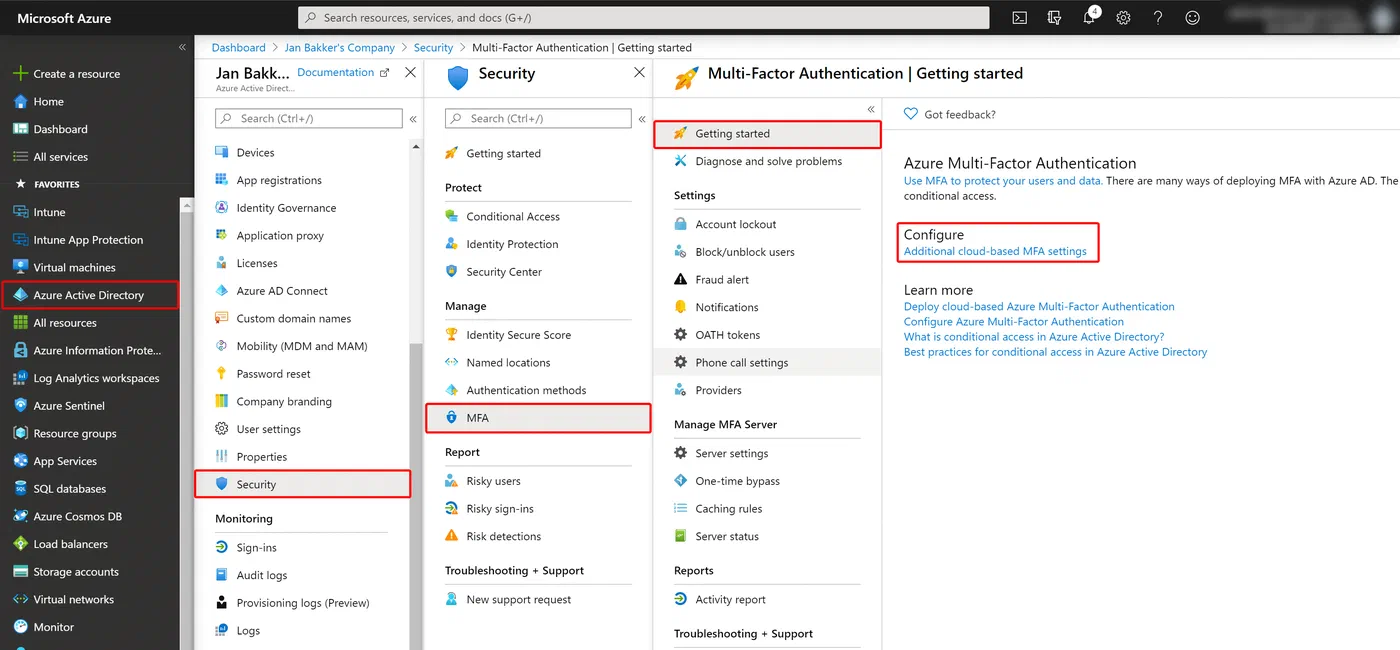Open portal settings gear icon
The image size is (1400, 650).
click(1123, 18)
